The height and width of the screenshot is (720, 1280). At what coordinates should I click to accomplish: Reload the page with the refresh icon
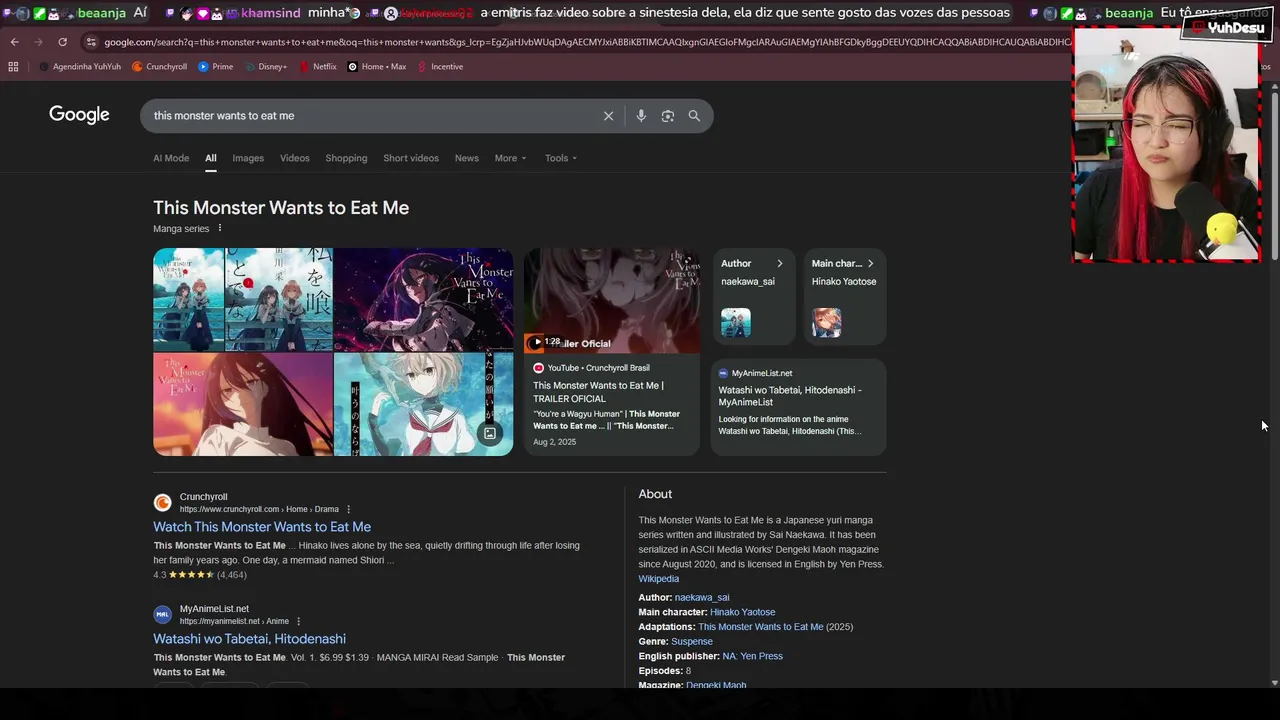62,42
